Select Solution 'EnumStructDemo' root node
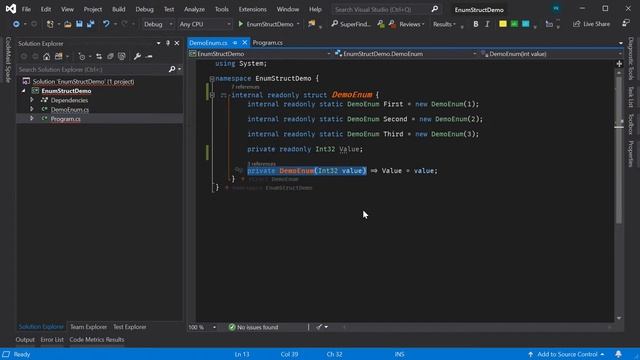This screenshot has height=360, width=640. (x=83, y=82)
